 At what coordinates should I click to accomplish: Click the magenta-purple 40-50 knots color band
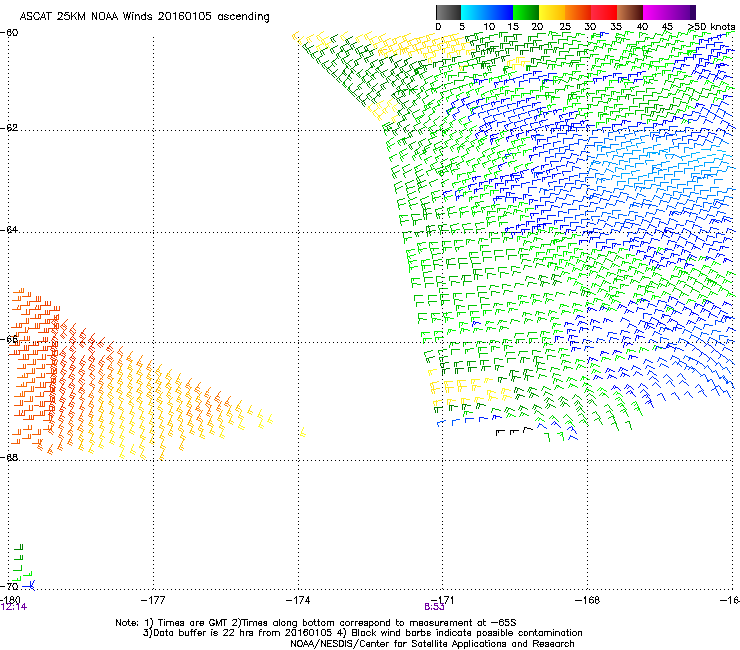click(x=669, y=12)
